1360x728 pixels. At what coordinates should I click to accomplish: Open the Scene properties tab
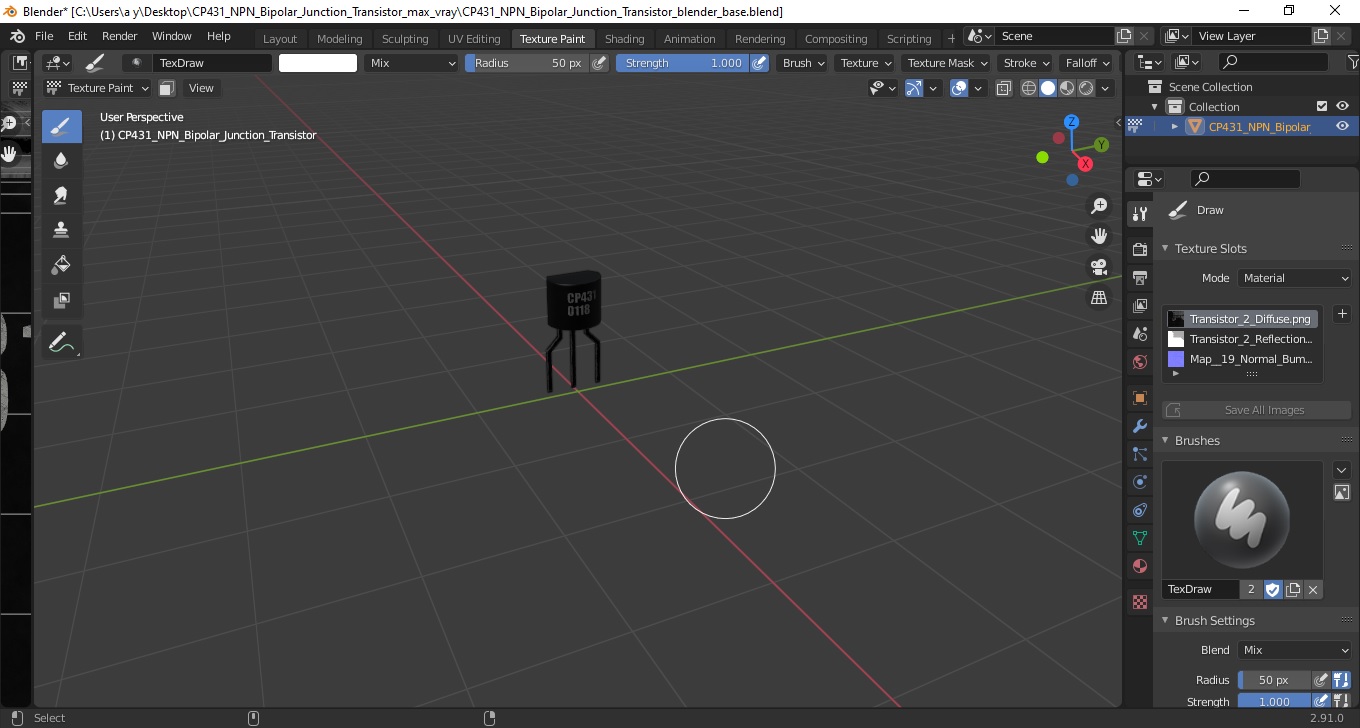click(x=1139, y=333)
